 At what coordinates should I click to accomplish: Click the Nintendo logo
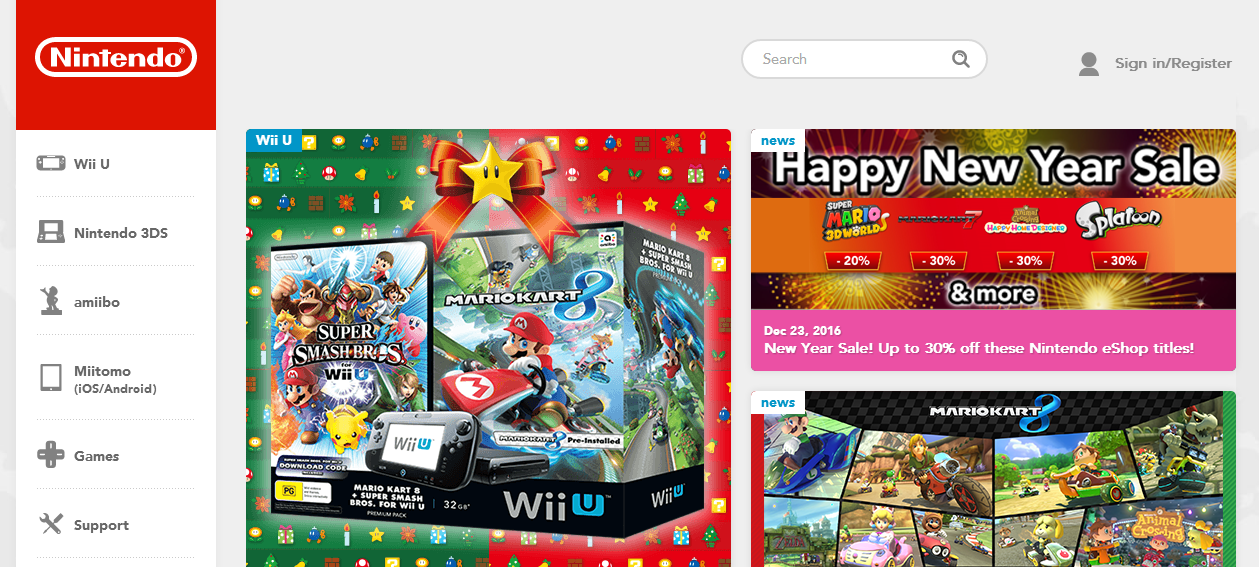116,58
